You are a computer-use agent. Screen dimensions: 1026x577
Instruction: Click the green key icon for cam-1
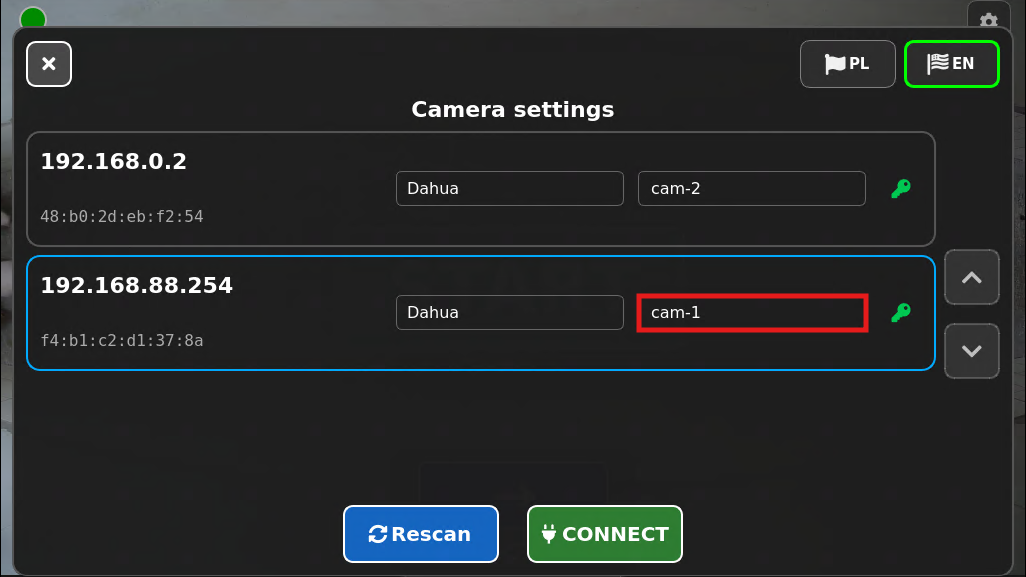click(901, 313)
